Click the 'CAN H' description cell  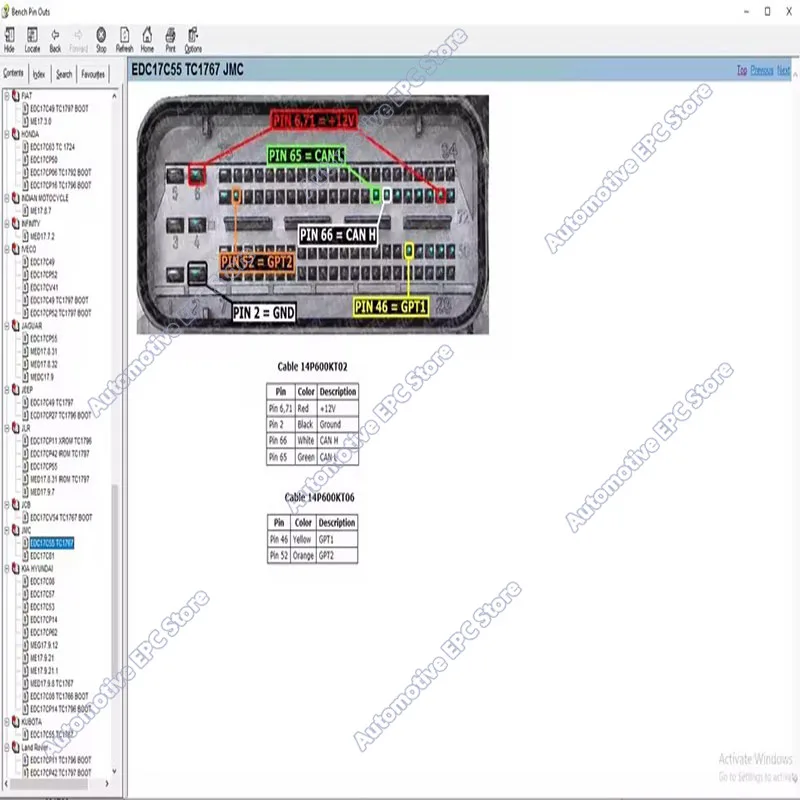(338, 440)
